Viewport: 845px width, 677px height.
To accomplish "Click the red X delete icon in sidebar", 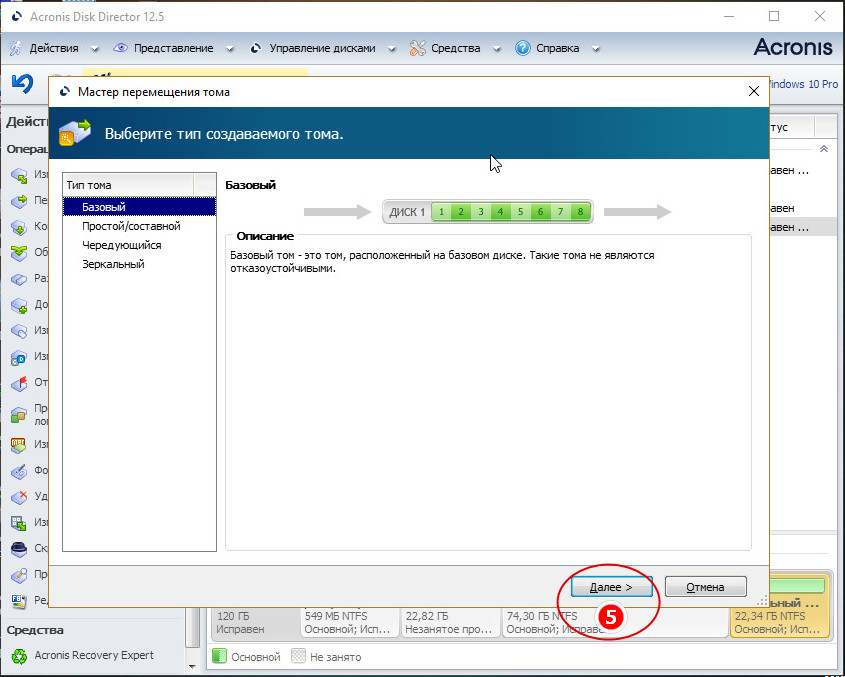I will 19,497.
